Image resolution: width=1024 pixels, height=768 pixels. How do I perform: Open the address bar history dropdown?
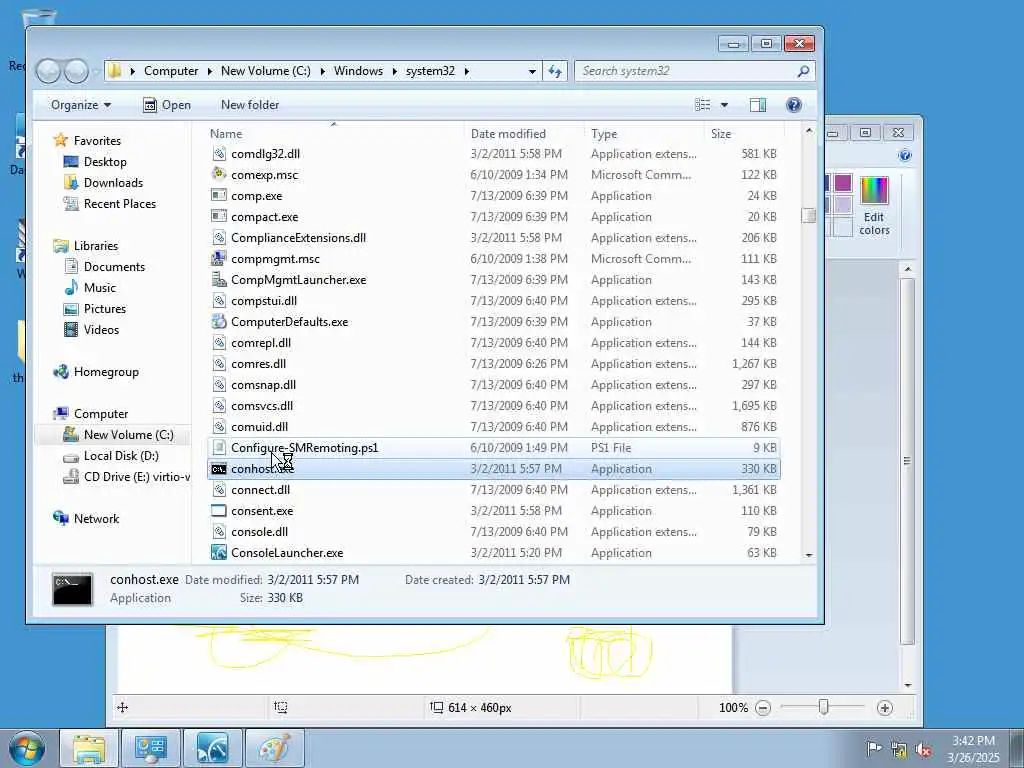[x=532, y=71]
